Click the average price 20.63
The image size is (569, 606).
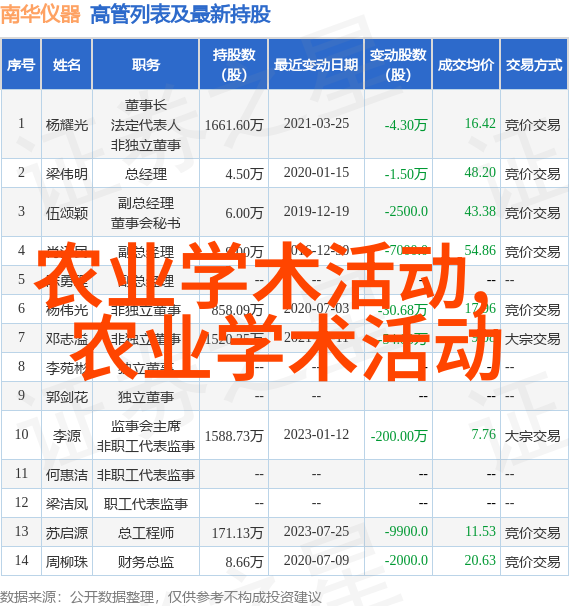480,561
